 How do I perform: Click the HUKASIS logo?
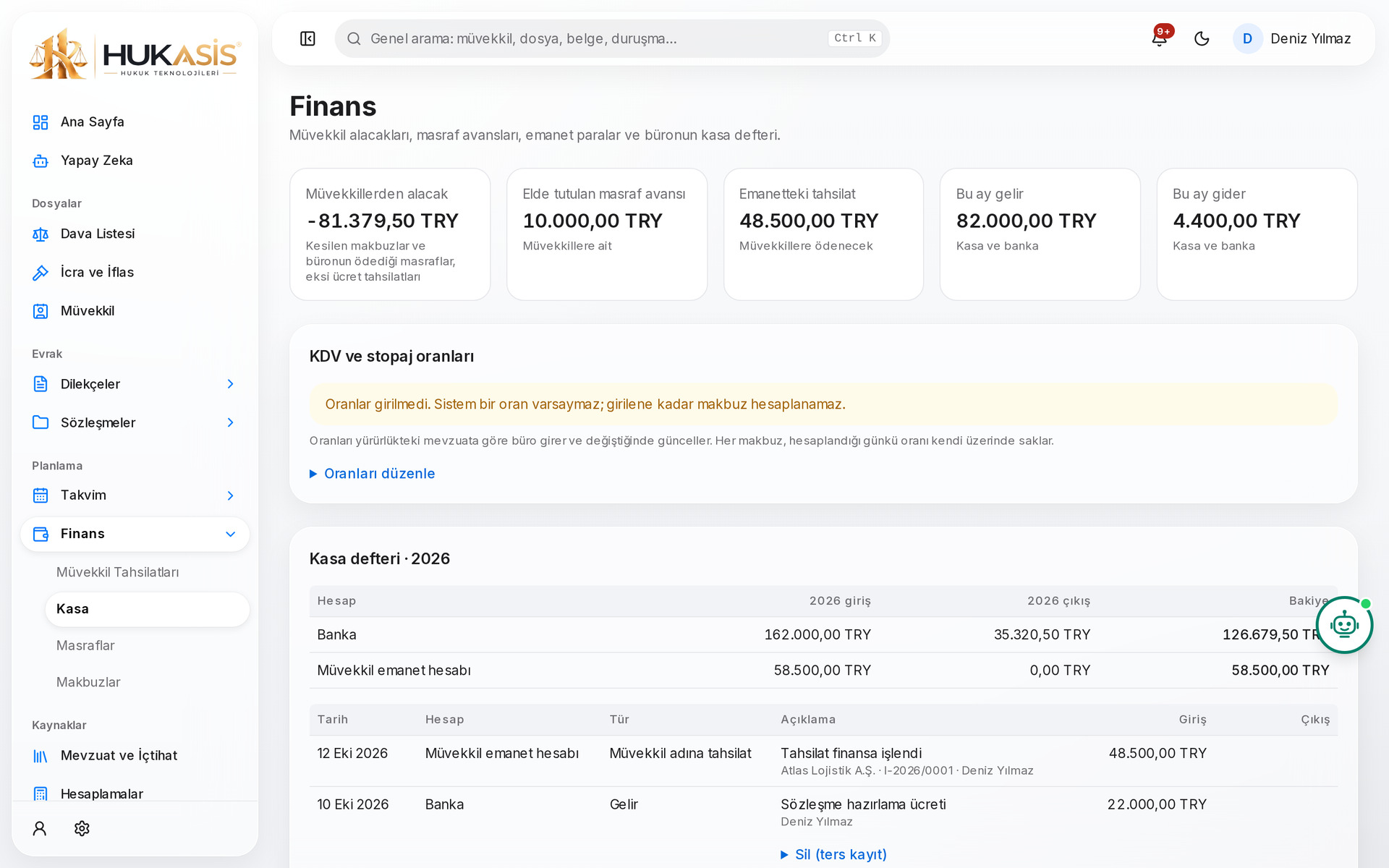point(135,54)
